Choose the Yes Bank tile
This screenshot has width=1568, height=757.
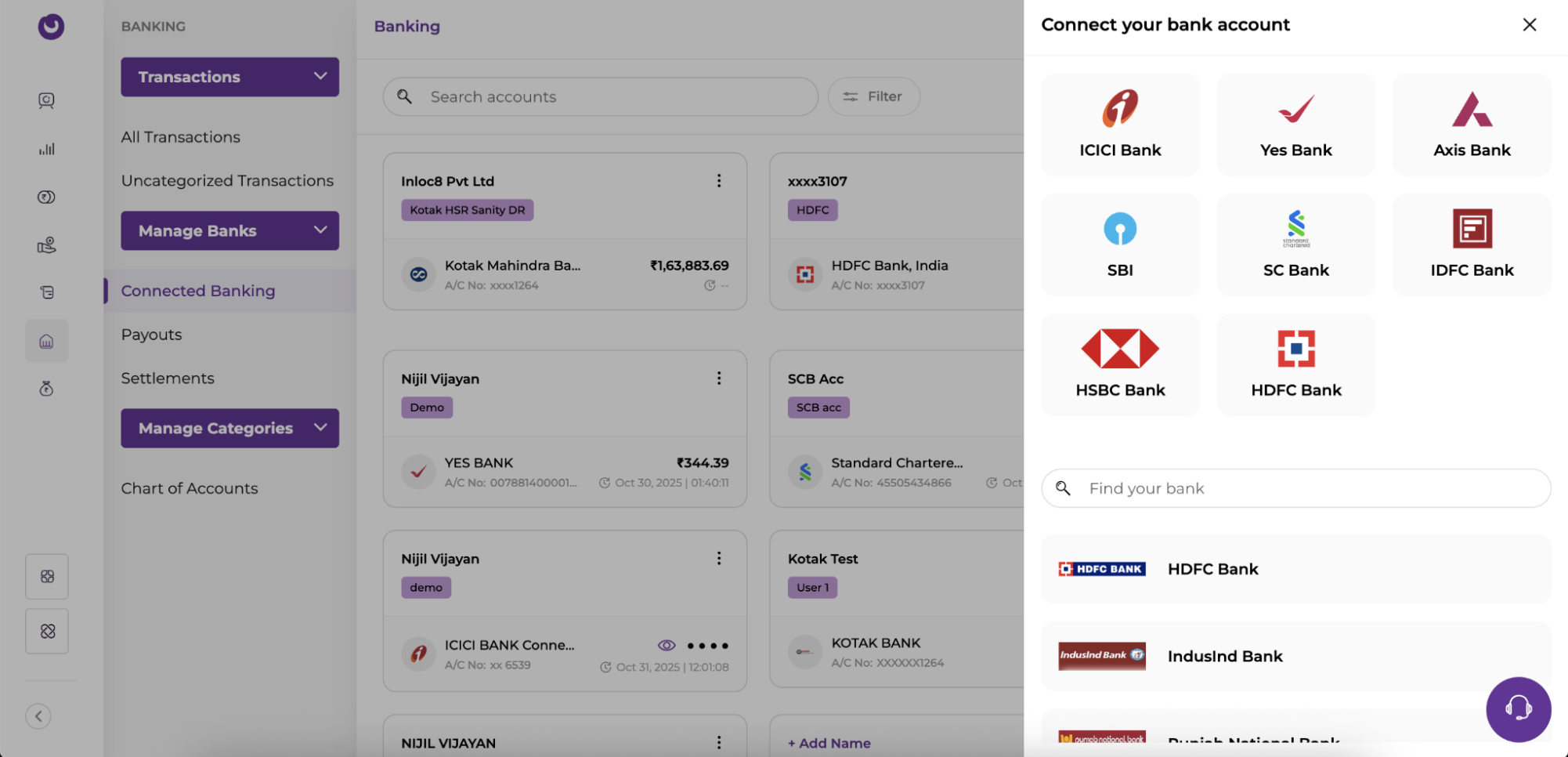pos(1296,125)
